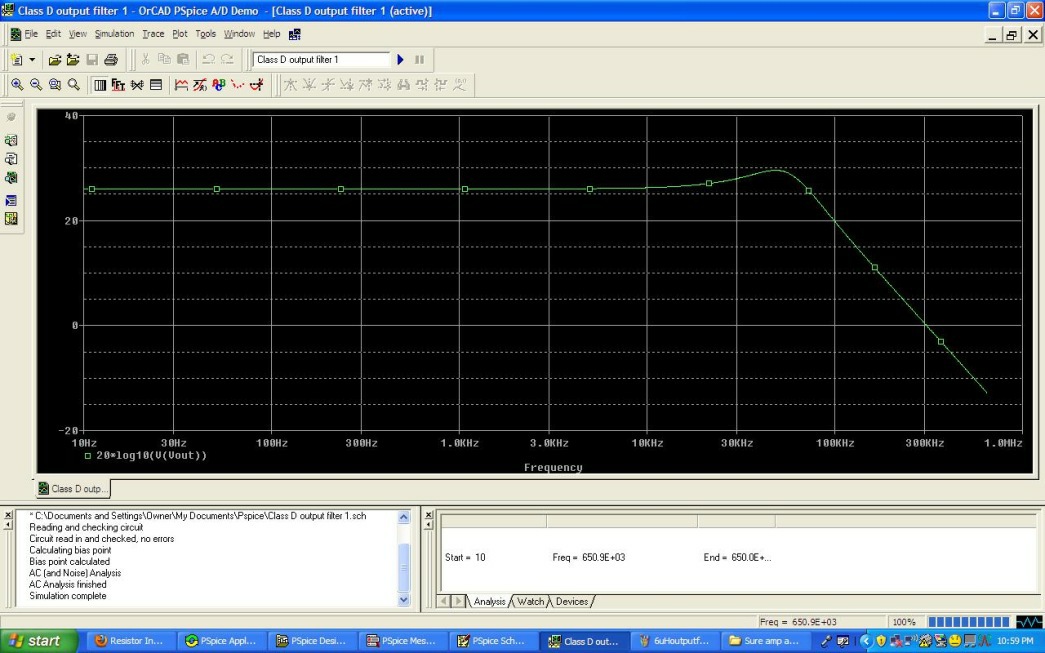Viewport: 1045px width, 653px height.
Task: Open the View menu
Action: (x=78, y=34)
